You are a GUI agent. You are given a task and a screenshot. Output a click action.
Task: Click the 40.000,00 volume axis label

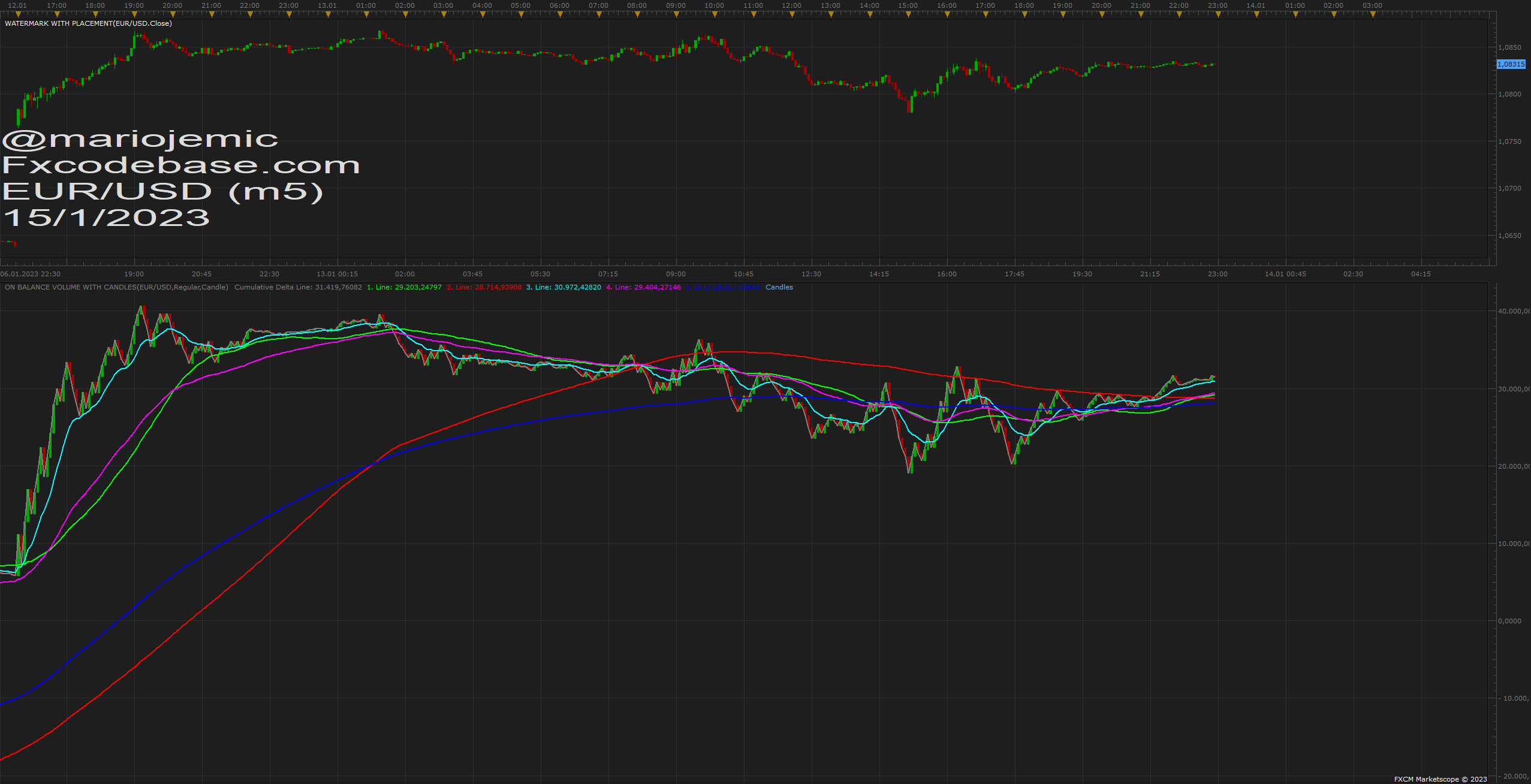1514,311
